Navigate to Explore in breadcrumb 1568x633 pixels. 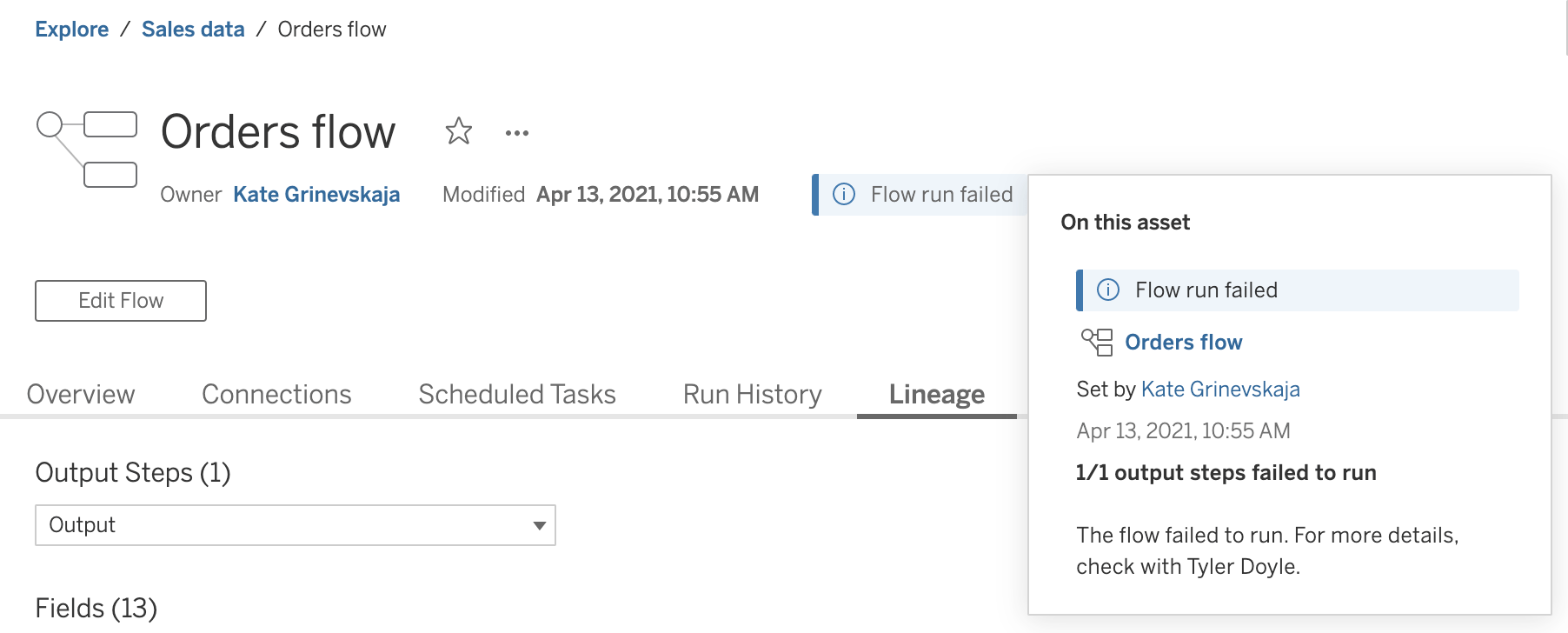pos(72,30)
